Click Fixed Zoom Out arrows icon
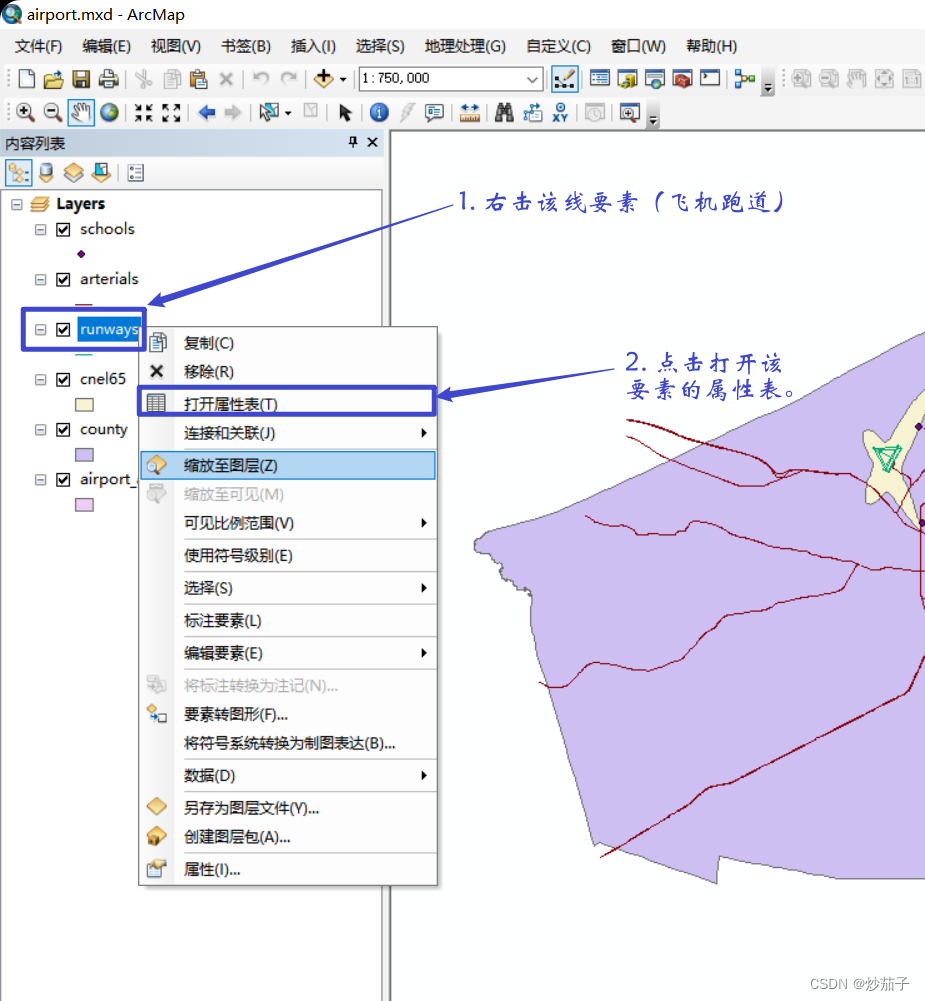Screen dimensions: 925x1001 171,113
